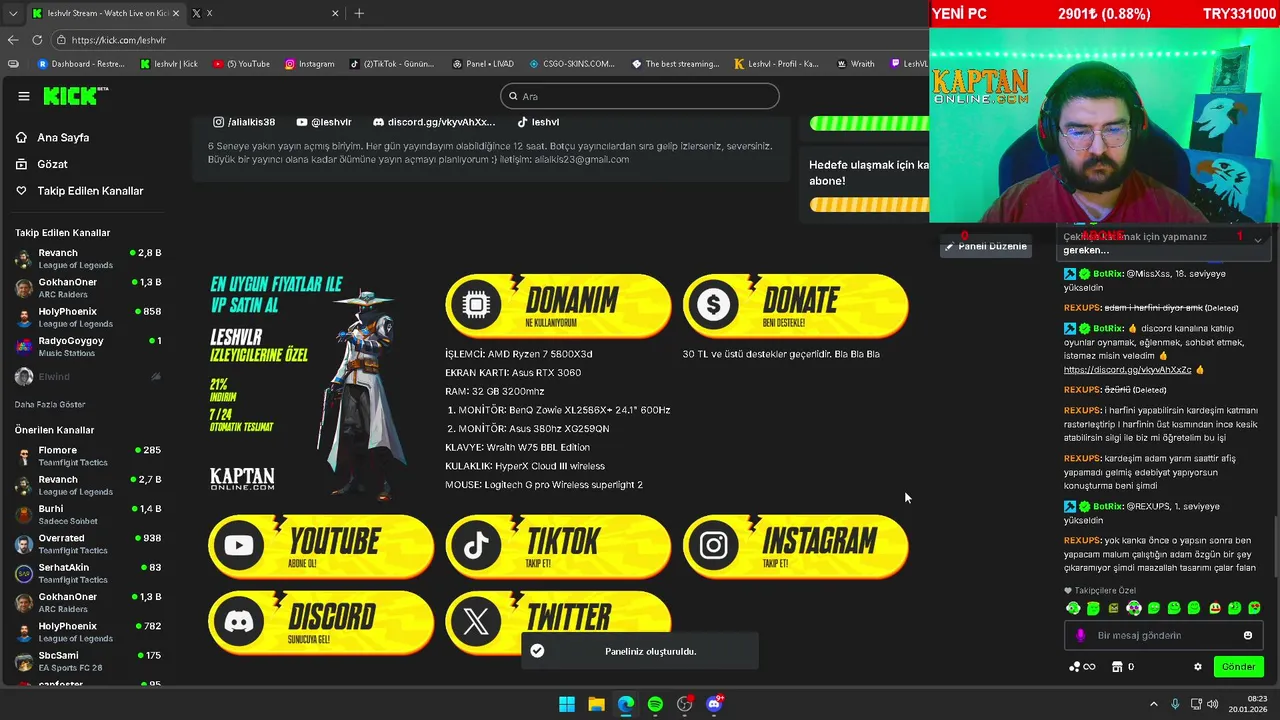This screenshot has width=1280, height=720.
Task: Open the Instagram bookmark
Action: [310, 64]
